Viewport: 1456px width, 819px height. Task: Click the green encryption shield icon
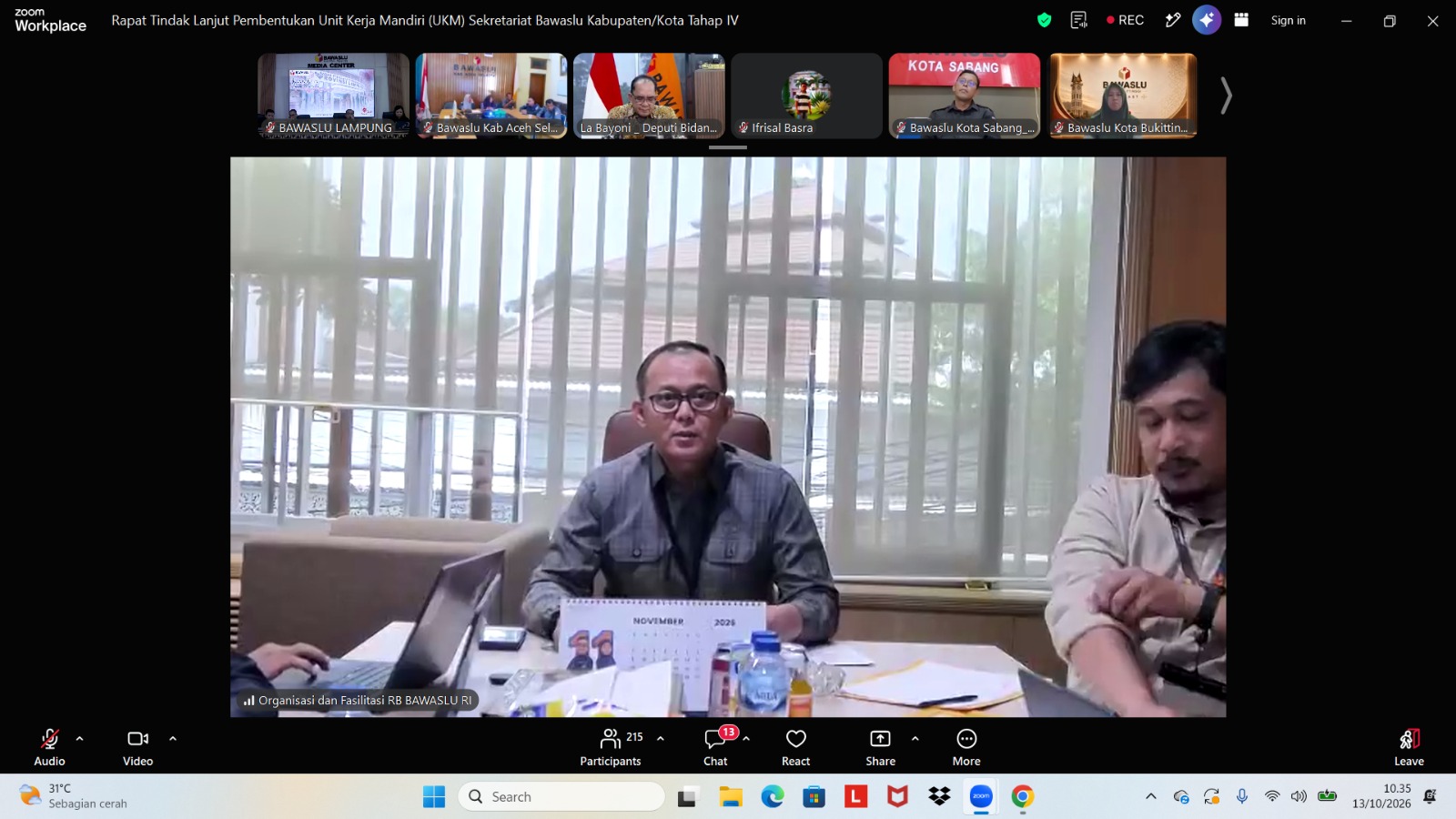(1045, 20)
